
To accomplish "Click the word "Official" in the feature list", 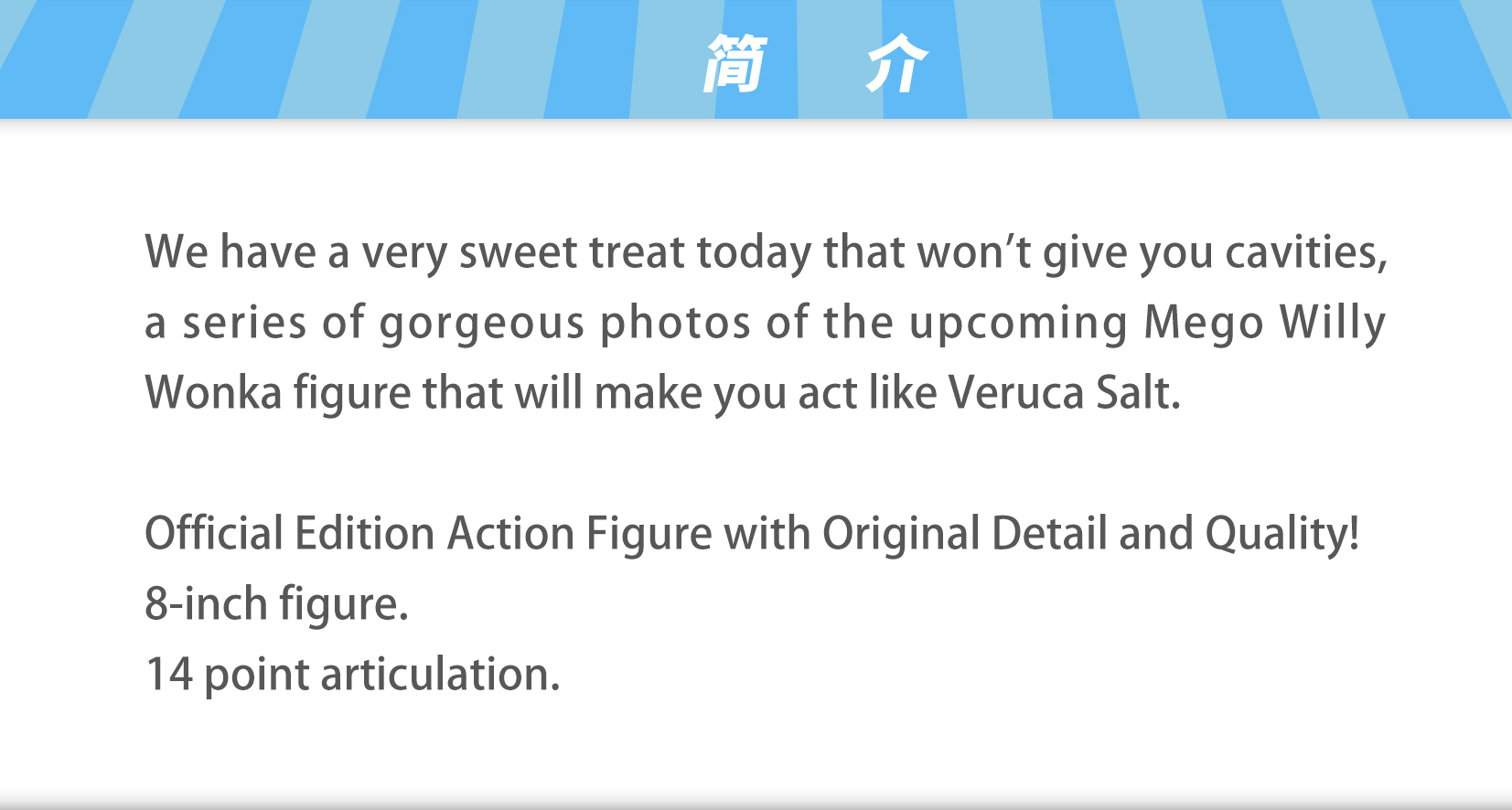I will coord(214,534).
